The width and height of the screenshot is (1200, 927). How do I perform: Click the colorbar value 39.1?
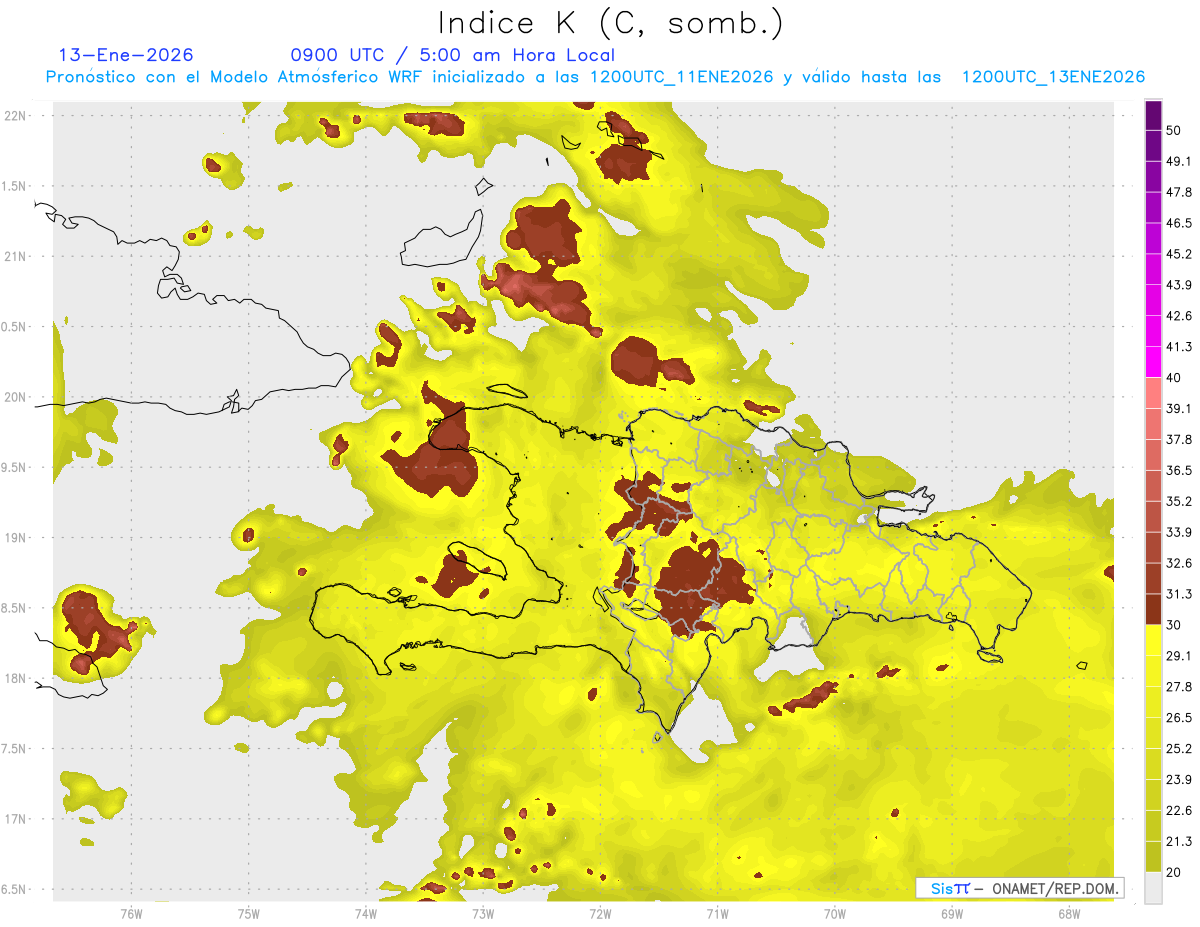[x=1179, y=408]
